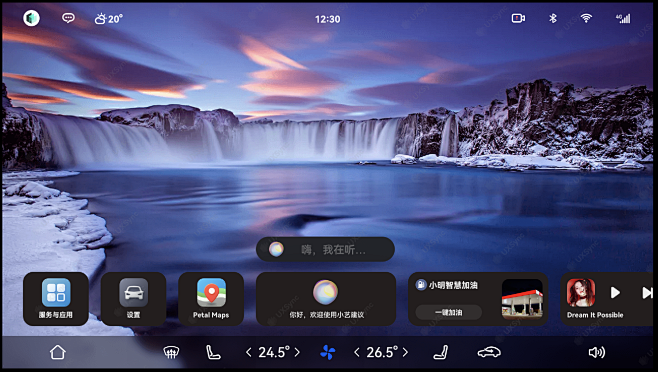Tap the 12:30 clock display

(x=328, y=19)
